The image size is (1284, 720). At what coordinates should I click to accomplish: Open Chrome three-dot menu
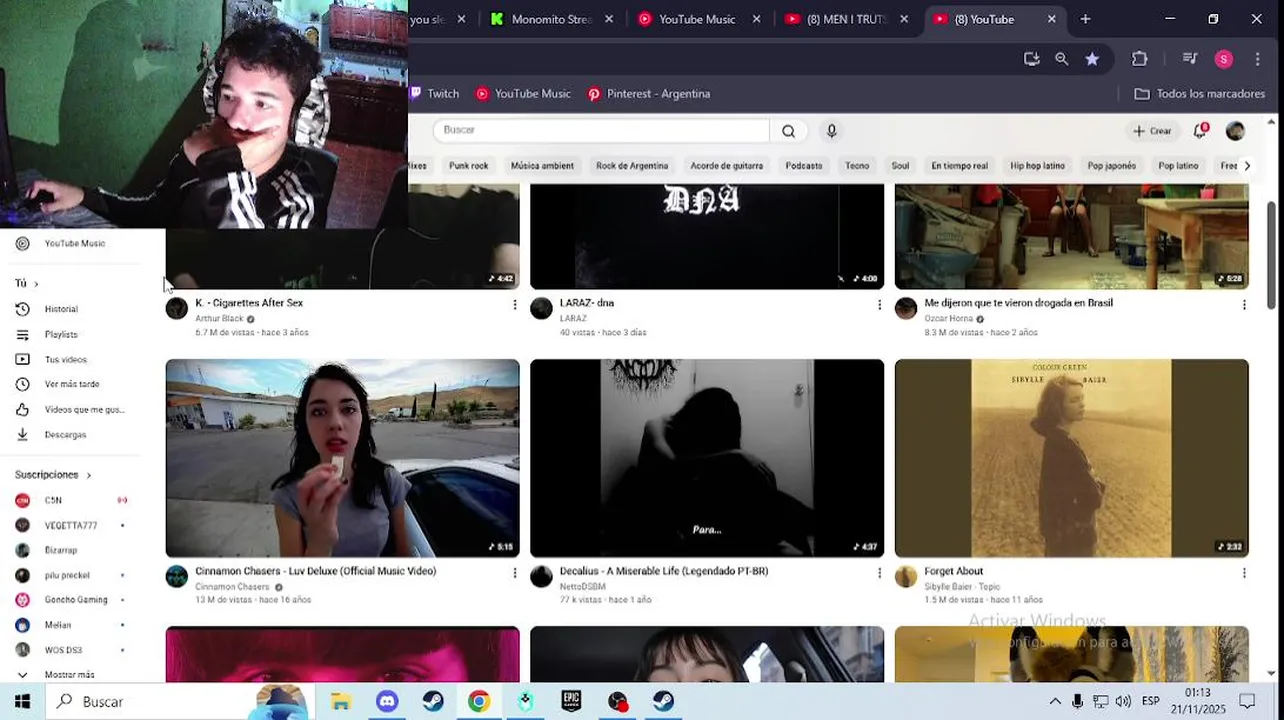pyautogui.click(x=1257, y=59)
